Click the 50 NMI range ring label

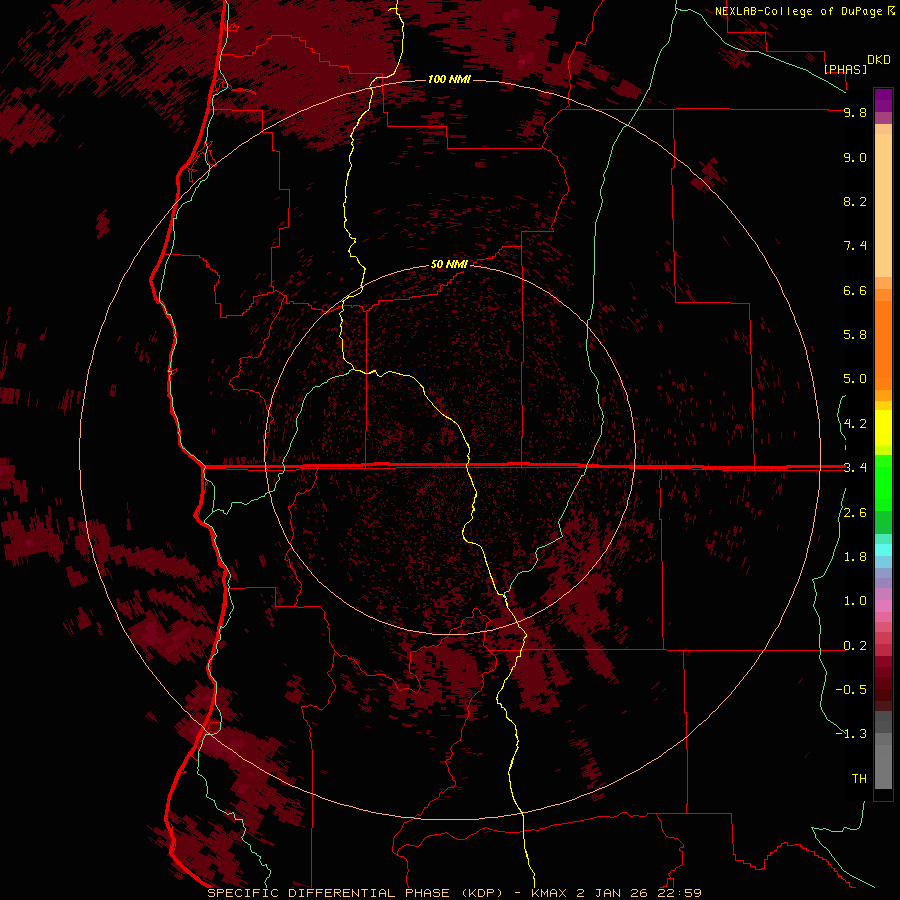tap(449, 265)
